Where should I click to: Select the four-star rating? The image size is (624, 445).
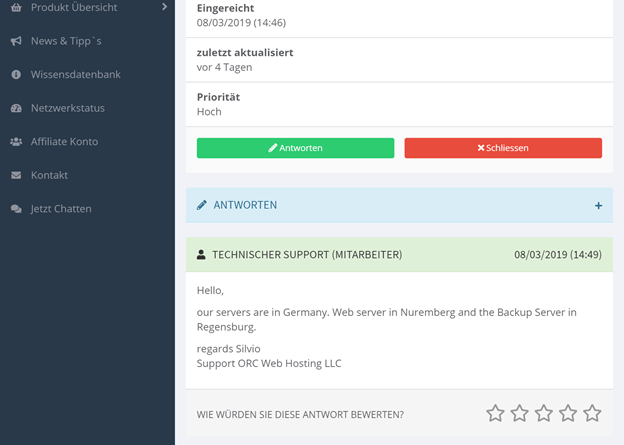(x=568, y=413)
